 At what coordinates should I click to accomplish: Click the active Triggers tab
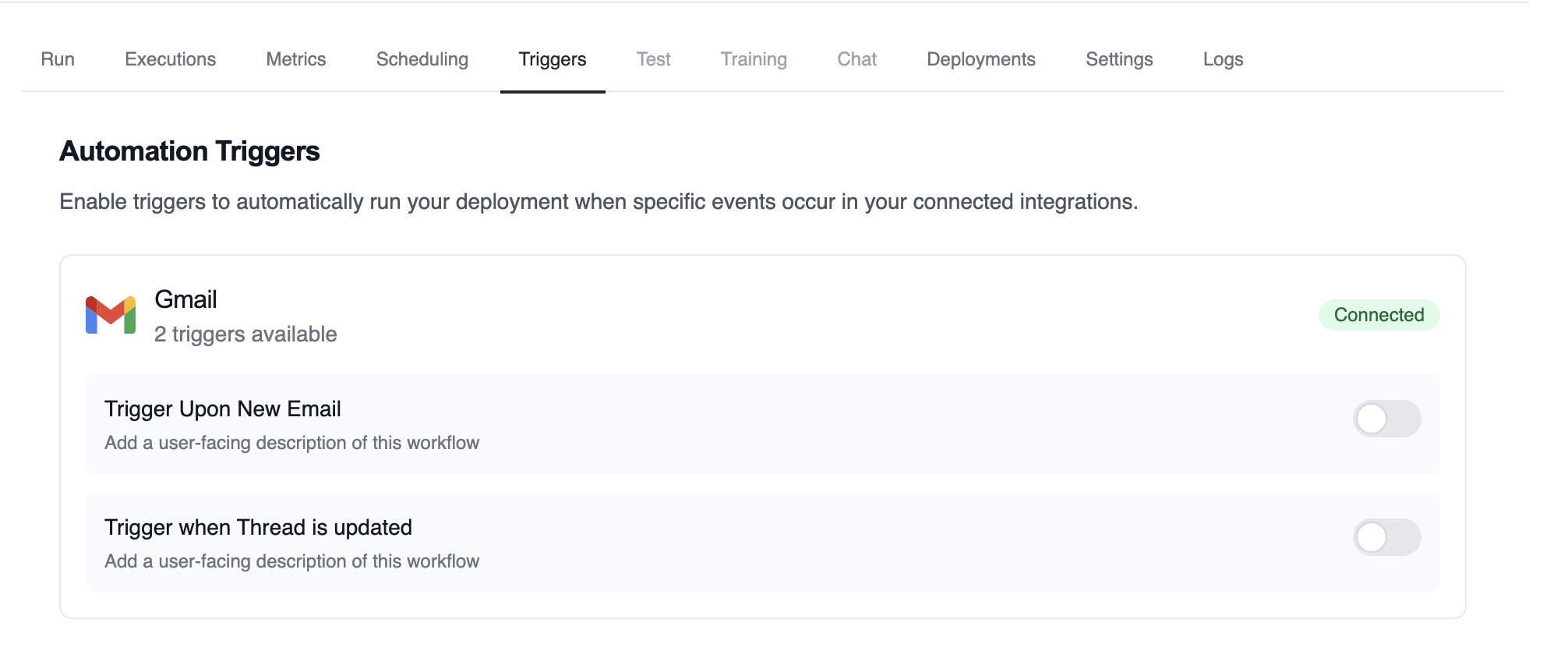coord(553,59)
